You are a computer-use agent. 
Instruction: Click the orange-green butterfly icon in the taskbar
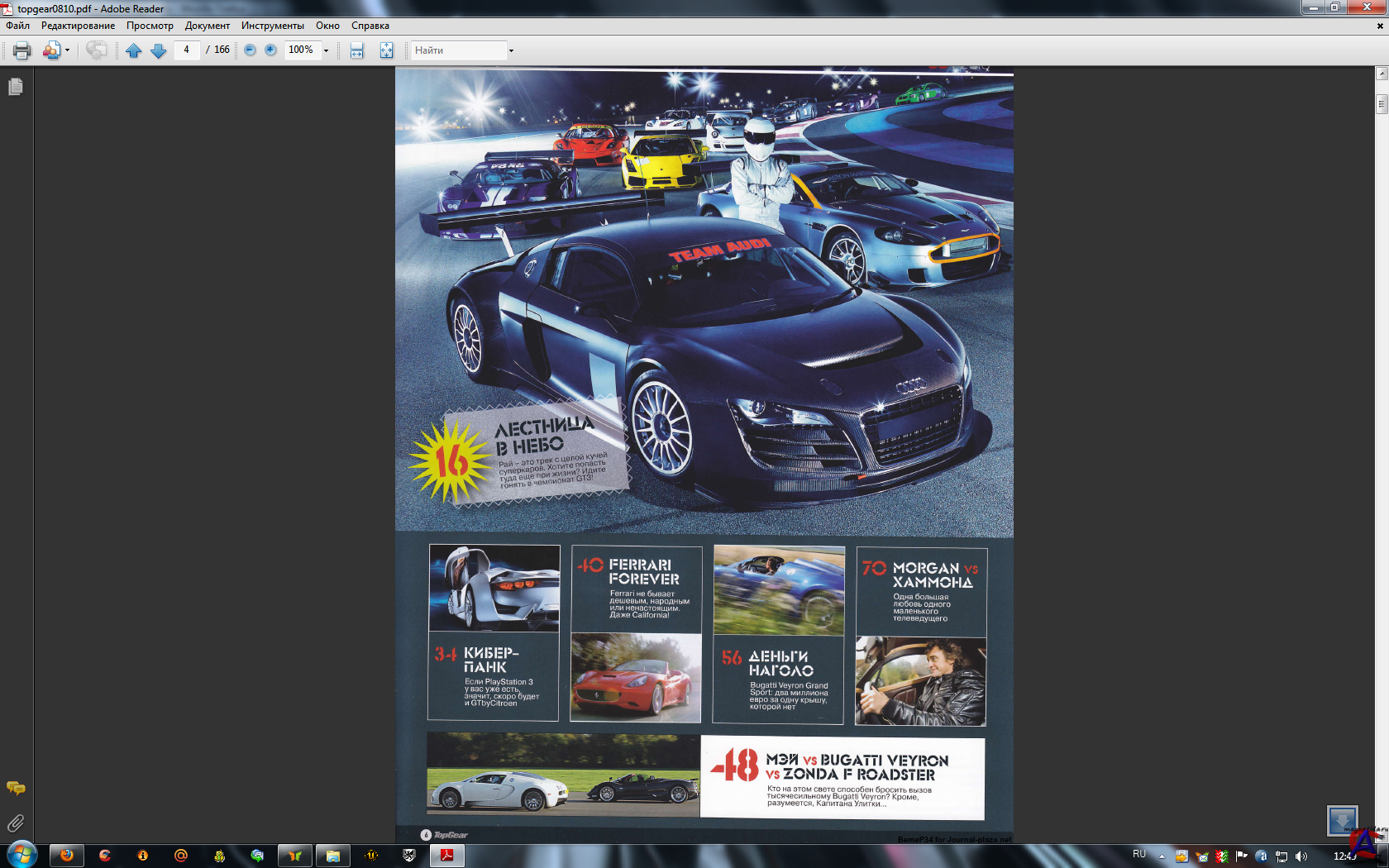295,856
